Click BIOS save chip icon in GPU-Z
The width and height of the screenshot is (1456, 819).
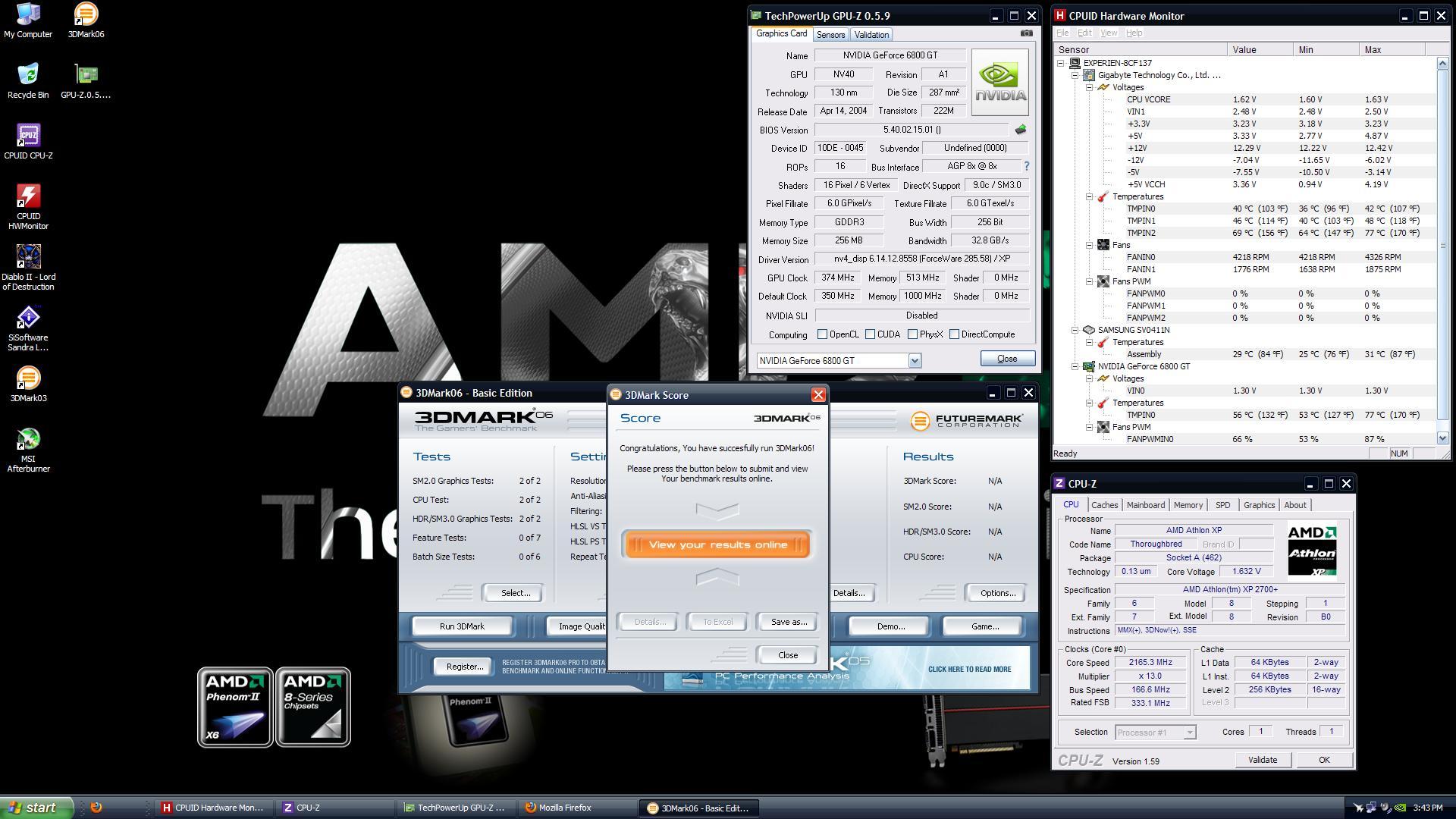1021,130
